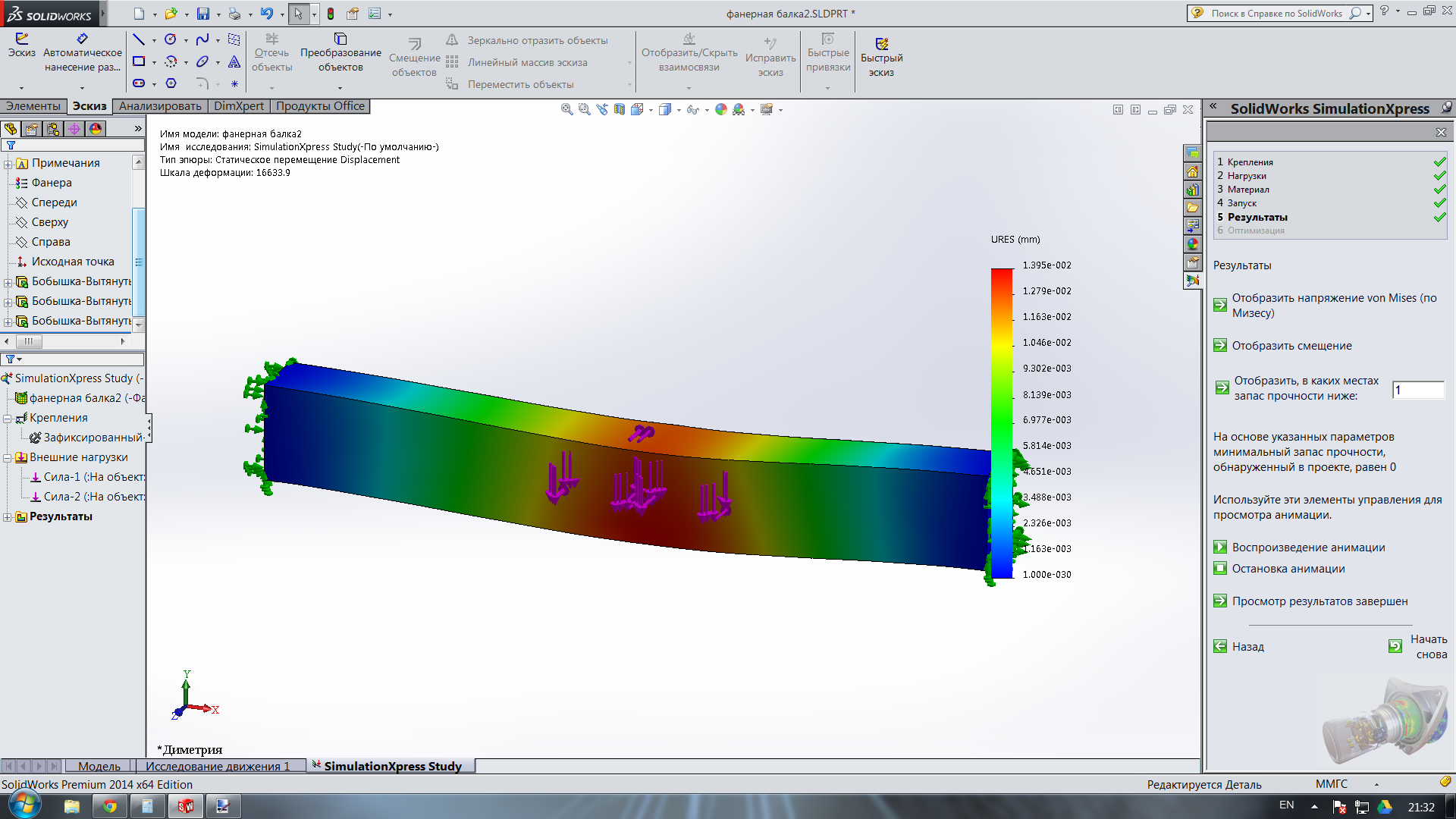This screenshot has height=819, width=1456.
Task: Click the Быстрый эскиз rapid sketch icon
Action: [881, 44]
